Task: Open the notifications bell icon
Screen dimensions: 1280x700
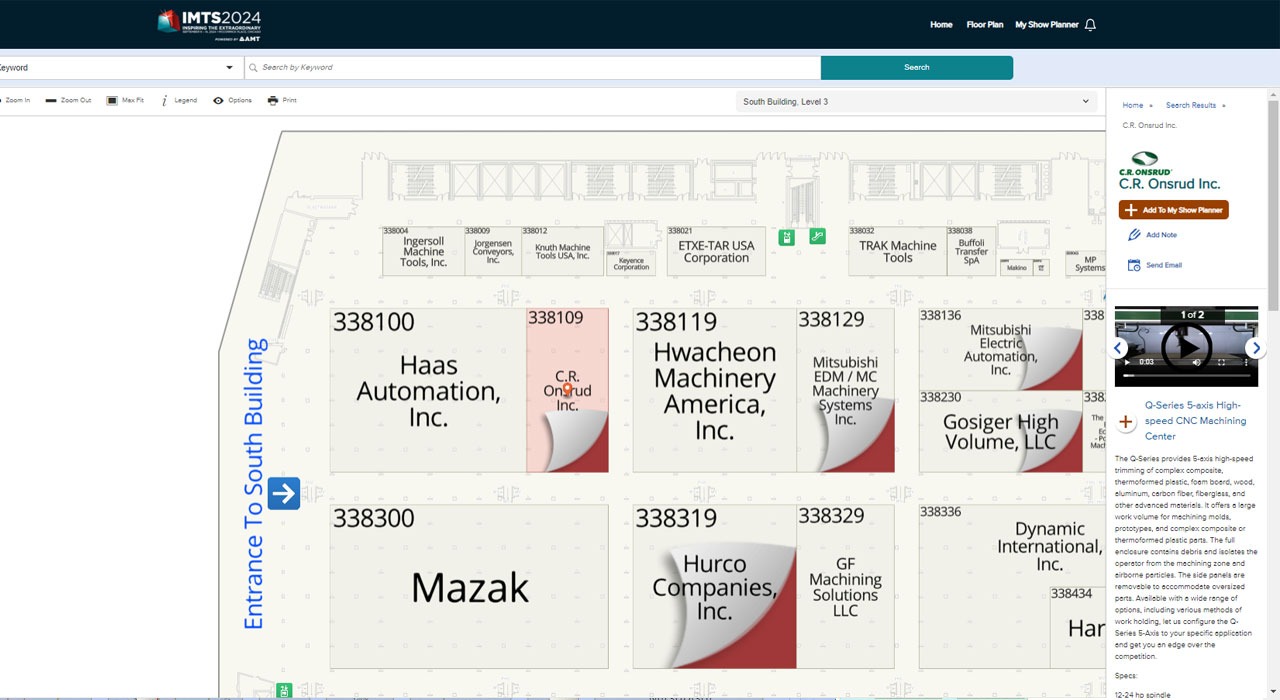Action: 1090,25
